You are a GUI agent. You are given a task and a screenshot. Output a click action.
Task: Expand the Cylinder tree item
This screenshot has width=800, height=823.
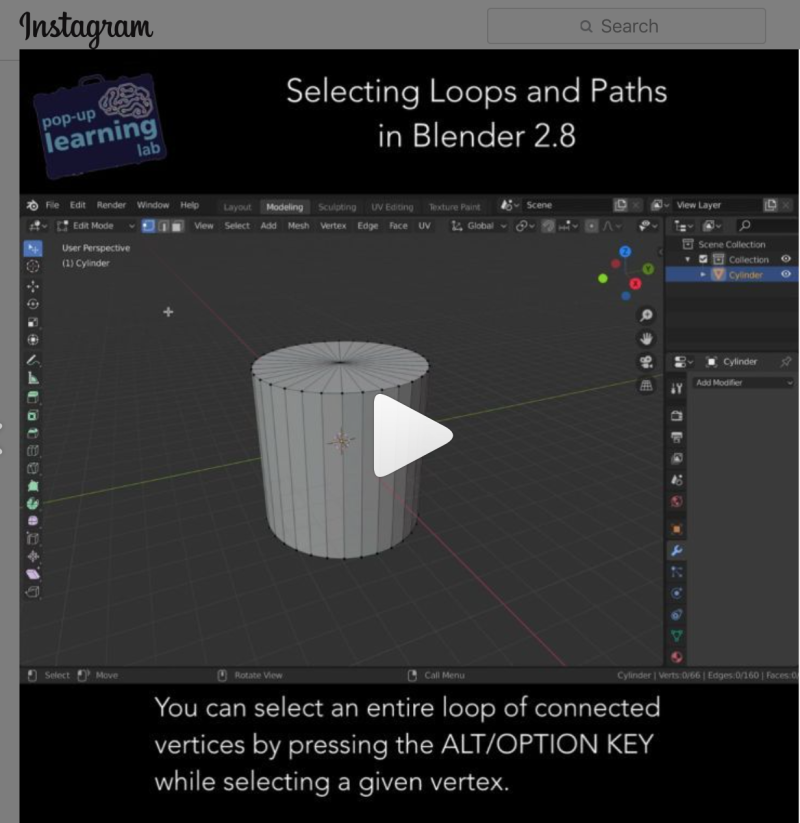coord(703,275)
